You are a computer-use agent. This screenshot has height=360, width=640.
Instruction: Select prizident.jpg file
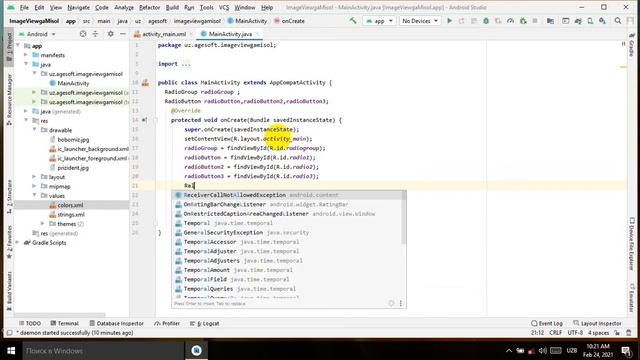73,168
